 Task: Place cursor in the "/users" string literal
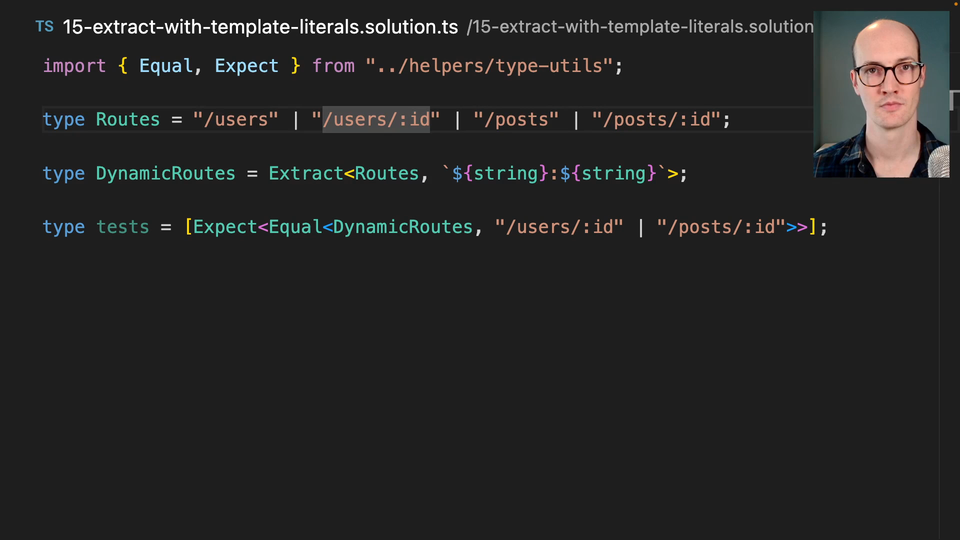(236, 120)
